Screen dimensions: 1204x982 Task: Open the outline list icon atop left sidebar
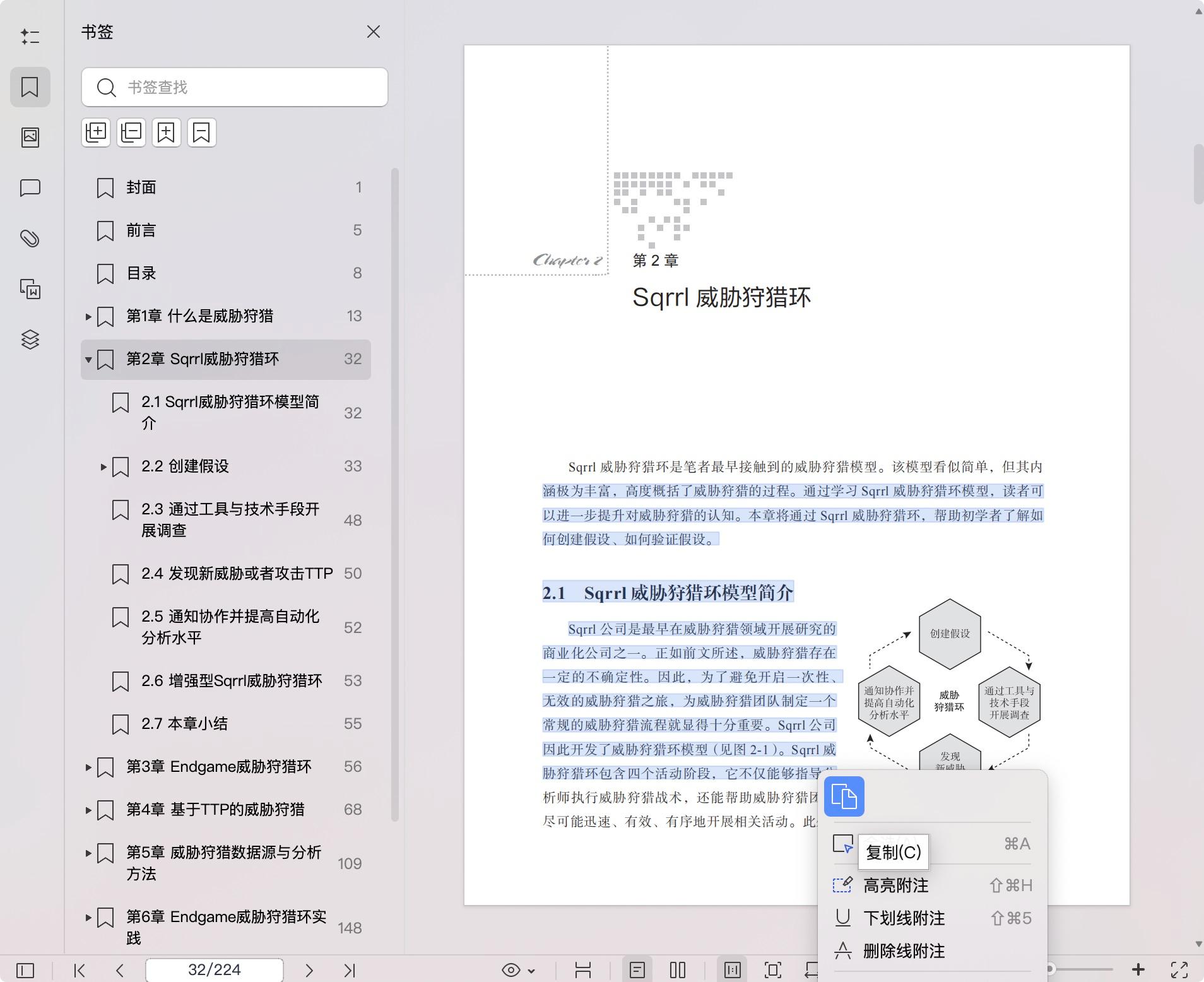tap(30, 37)
